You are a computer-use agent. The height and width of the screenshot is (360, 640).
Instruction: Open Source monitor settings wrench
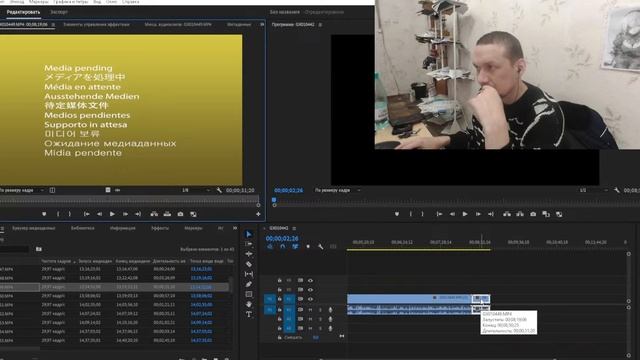click(219, 190)
